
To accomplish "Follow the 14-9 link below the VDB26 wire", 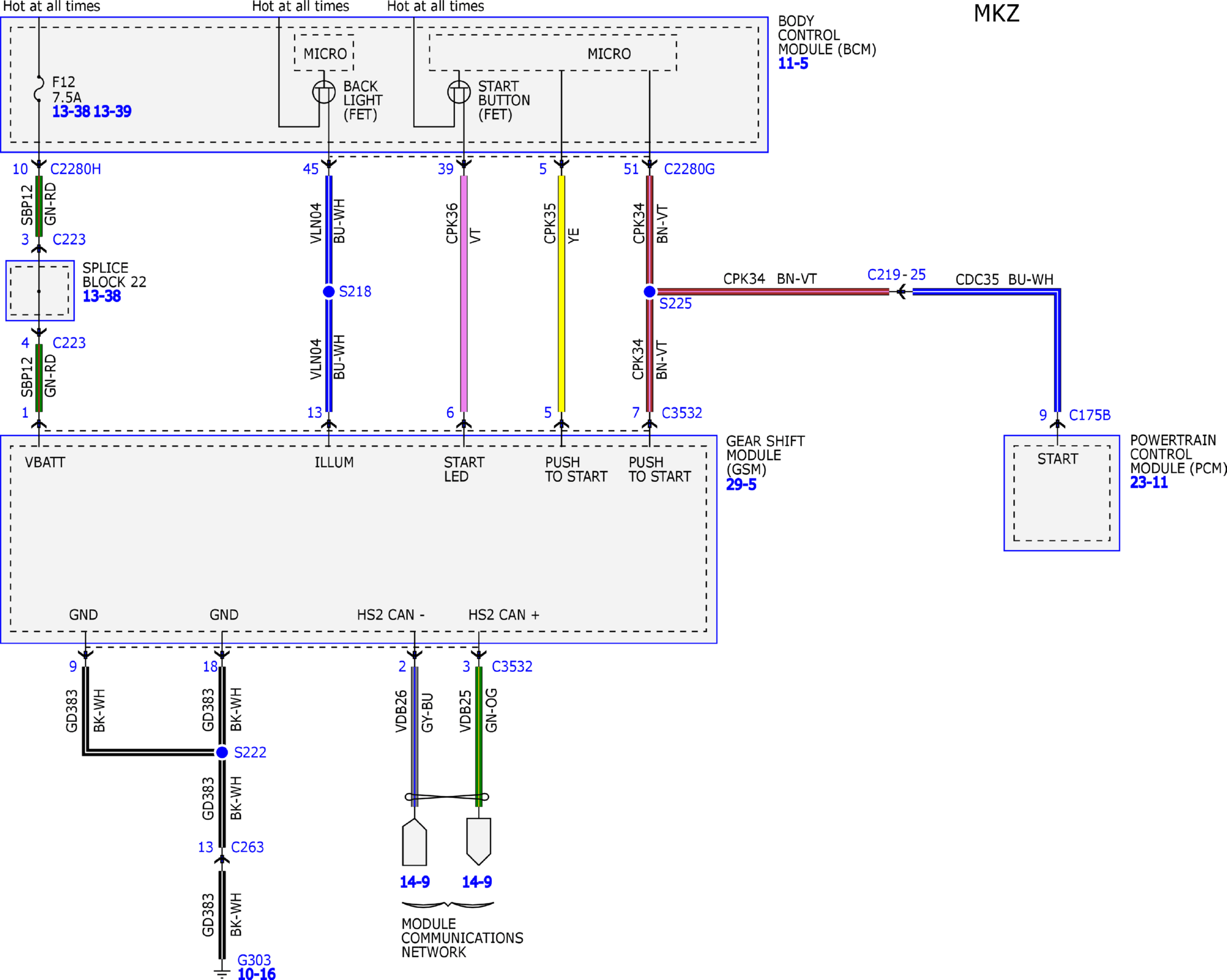I will click(x=415, y=882).
